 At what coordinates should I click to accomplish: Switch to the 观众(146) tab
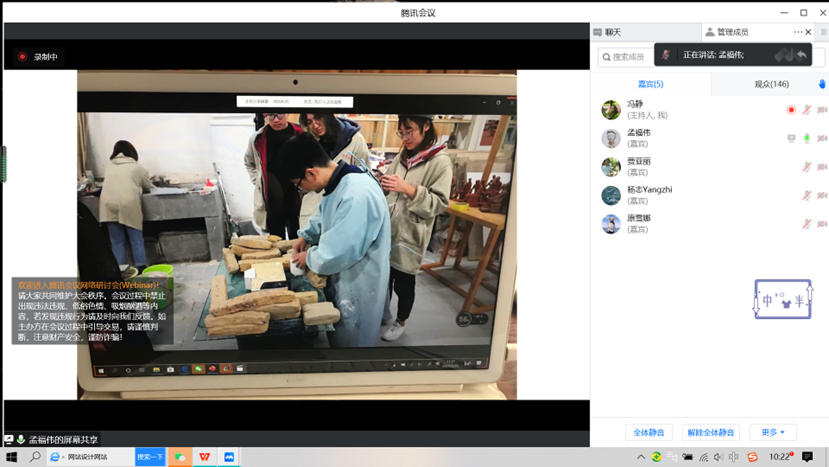pos(771,84)
